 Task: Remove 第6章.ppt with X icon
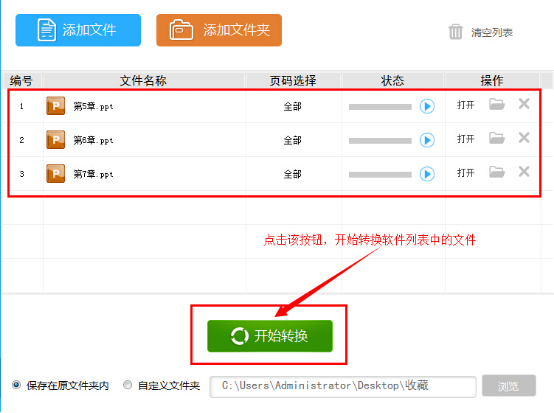coord(524,137)
